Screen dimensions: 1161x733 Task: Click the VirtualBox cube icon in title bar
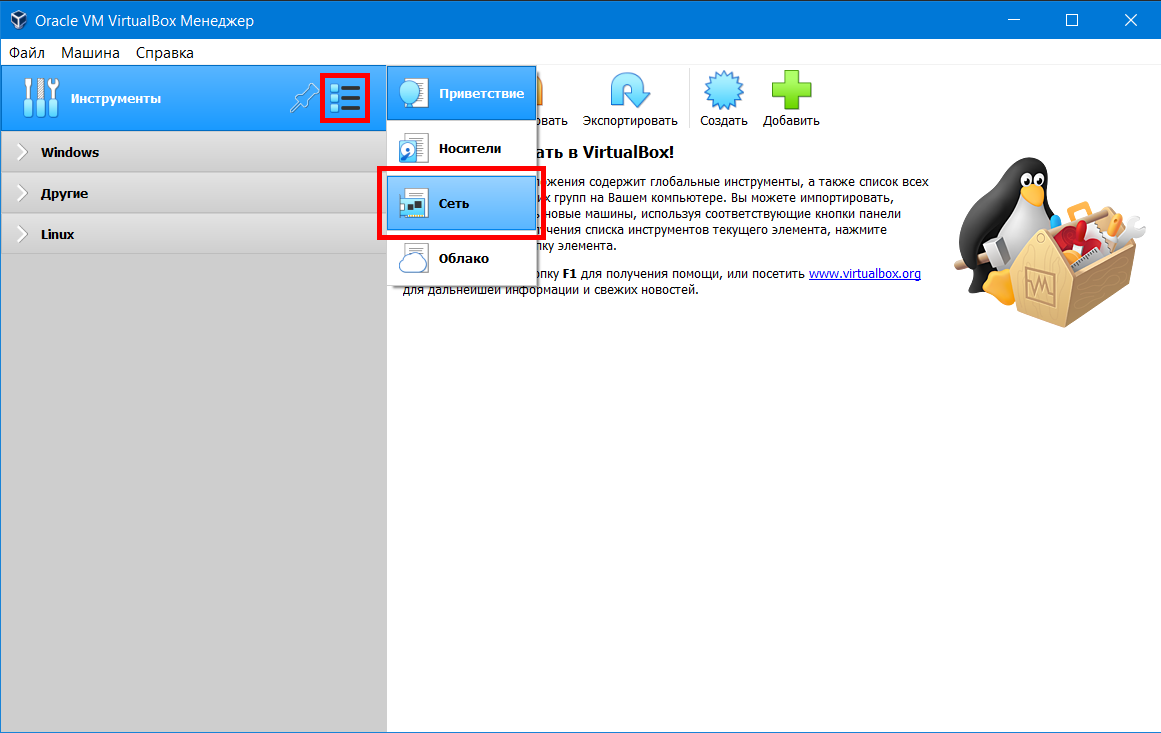click(19, 20)
